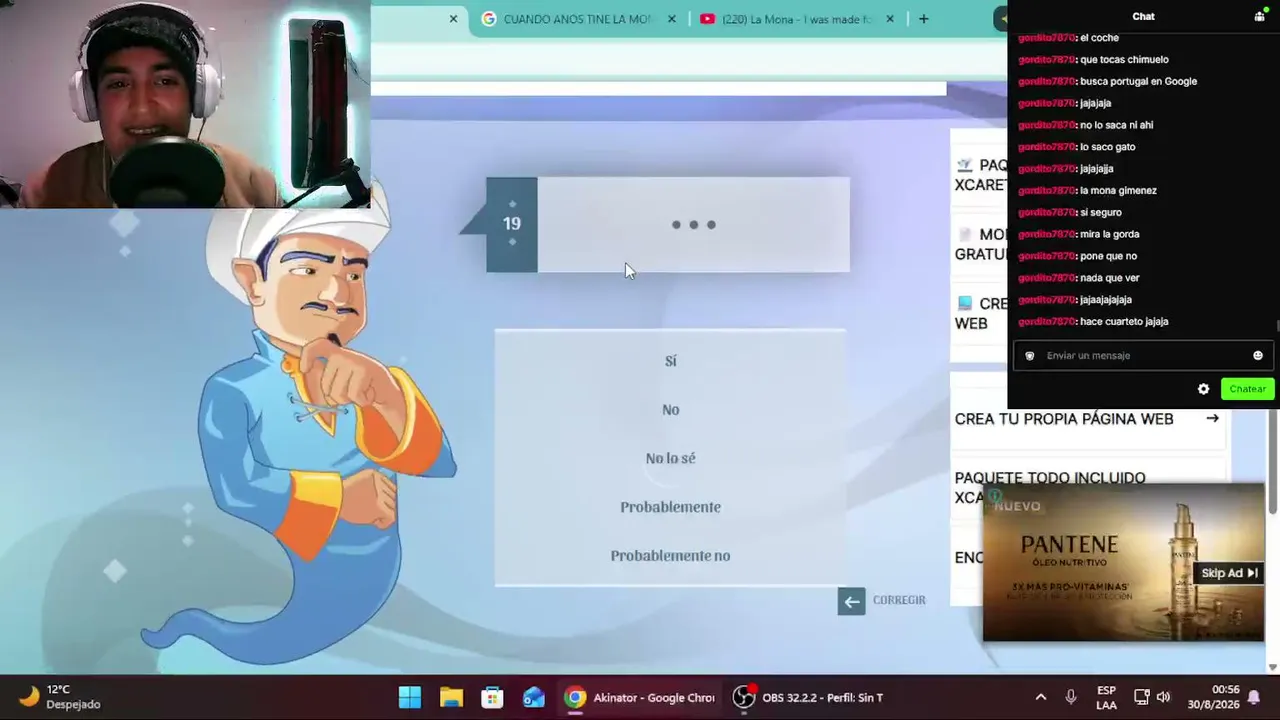
Task: Open chat settings gear
Action: 1203,389
